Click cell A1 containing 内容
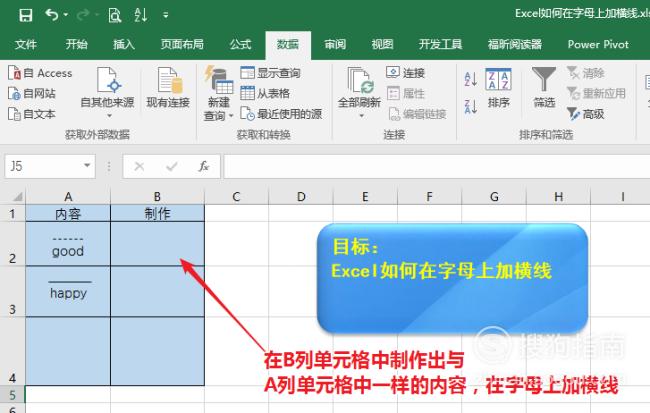 (x=68, y=214)
